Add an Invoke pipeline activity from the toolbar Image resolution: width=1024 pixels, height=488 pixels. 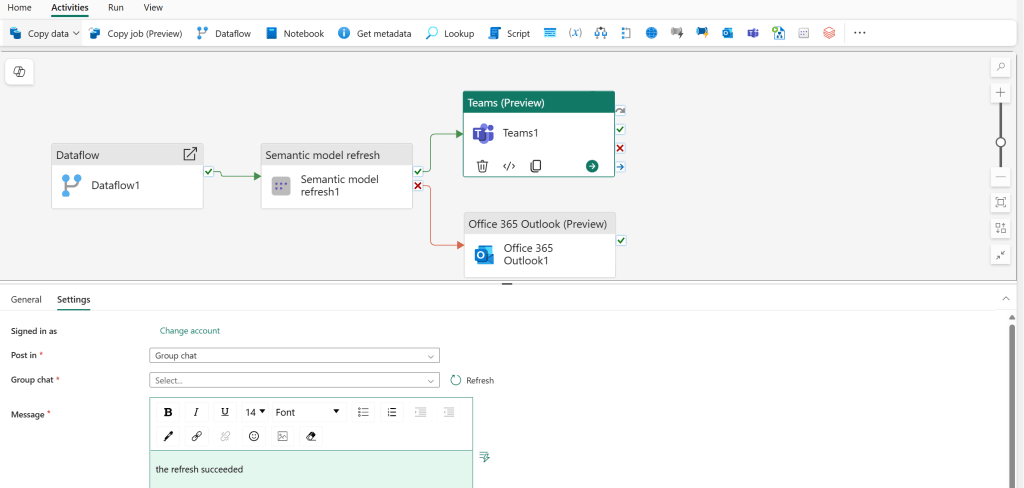(x=778, y=33)
